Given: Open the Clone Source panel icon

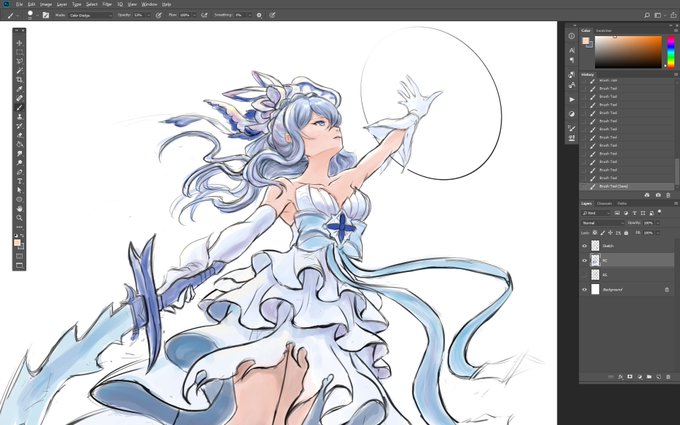Looking at the screenshot, I should 572,138.
